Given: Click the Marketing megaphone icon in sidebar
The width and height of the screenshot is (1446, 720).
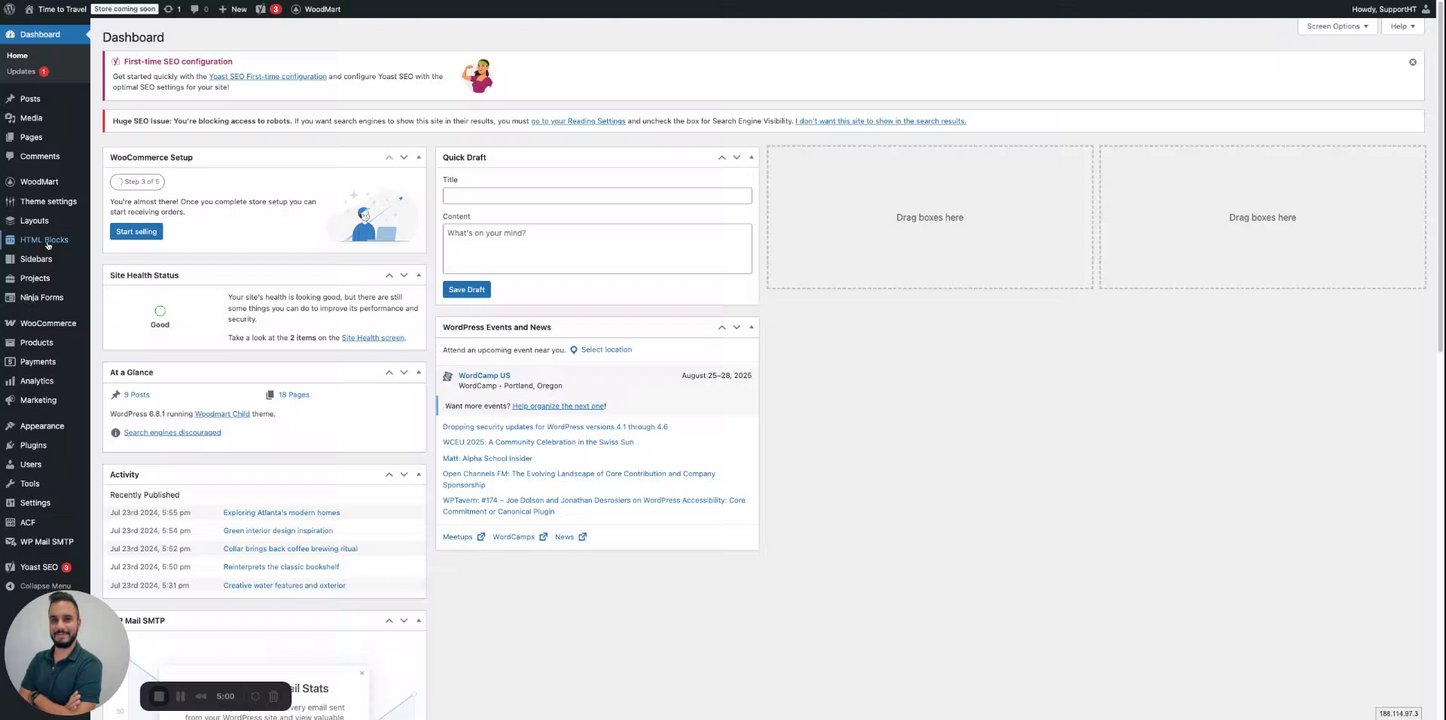Looking at the screenshot, I should (x=10, y=400).
